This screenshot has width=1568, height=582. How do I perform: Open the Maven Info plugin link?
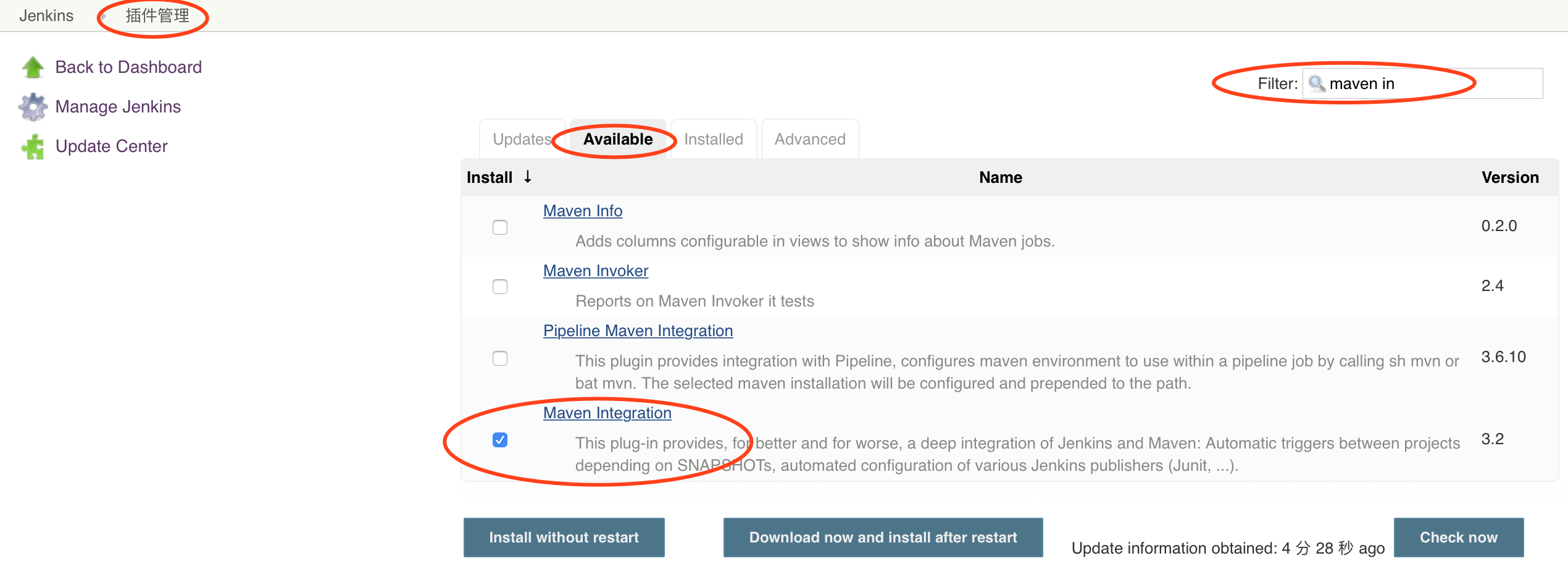583,211
